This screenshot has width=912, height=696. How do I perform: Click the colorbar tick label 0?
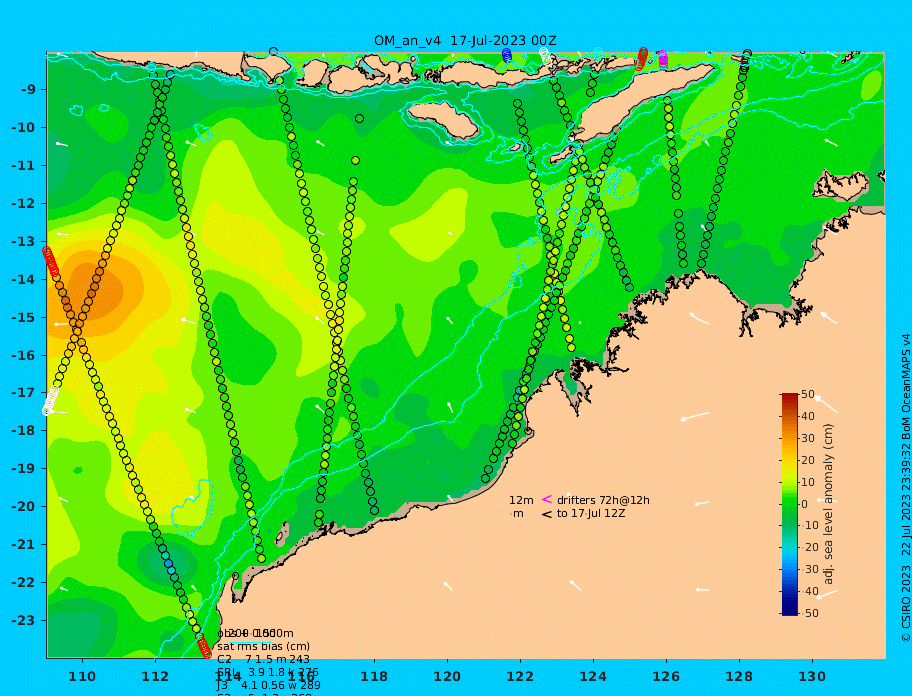[x=805, y=504]
